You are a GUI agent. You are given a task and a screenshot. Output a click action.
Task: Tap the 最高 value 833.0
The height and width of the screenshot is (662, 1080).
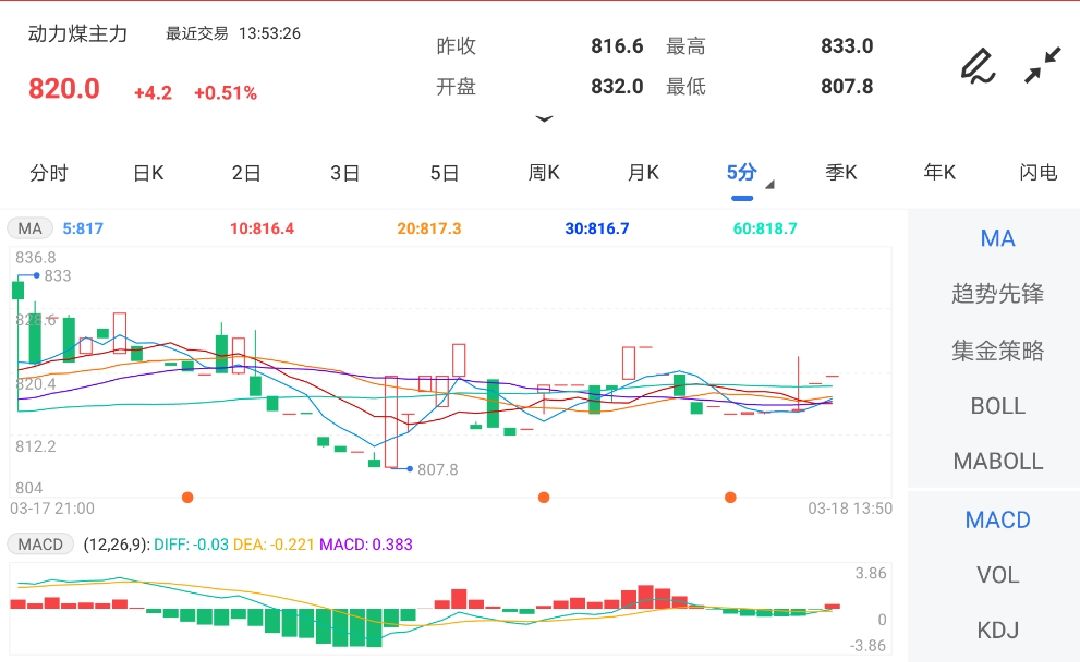847,46
